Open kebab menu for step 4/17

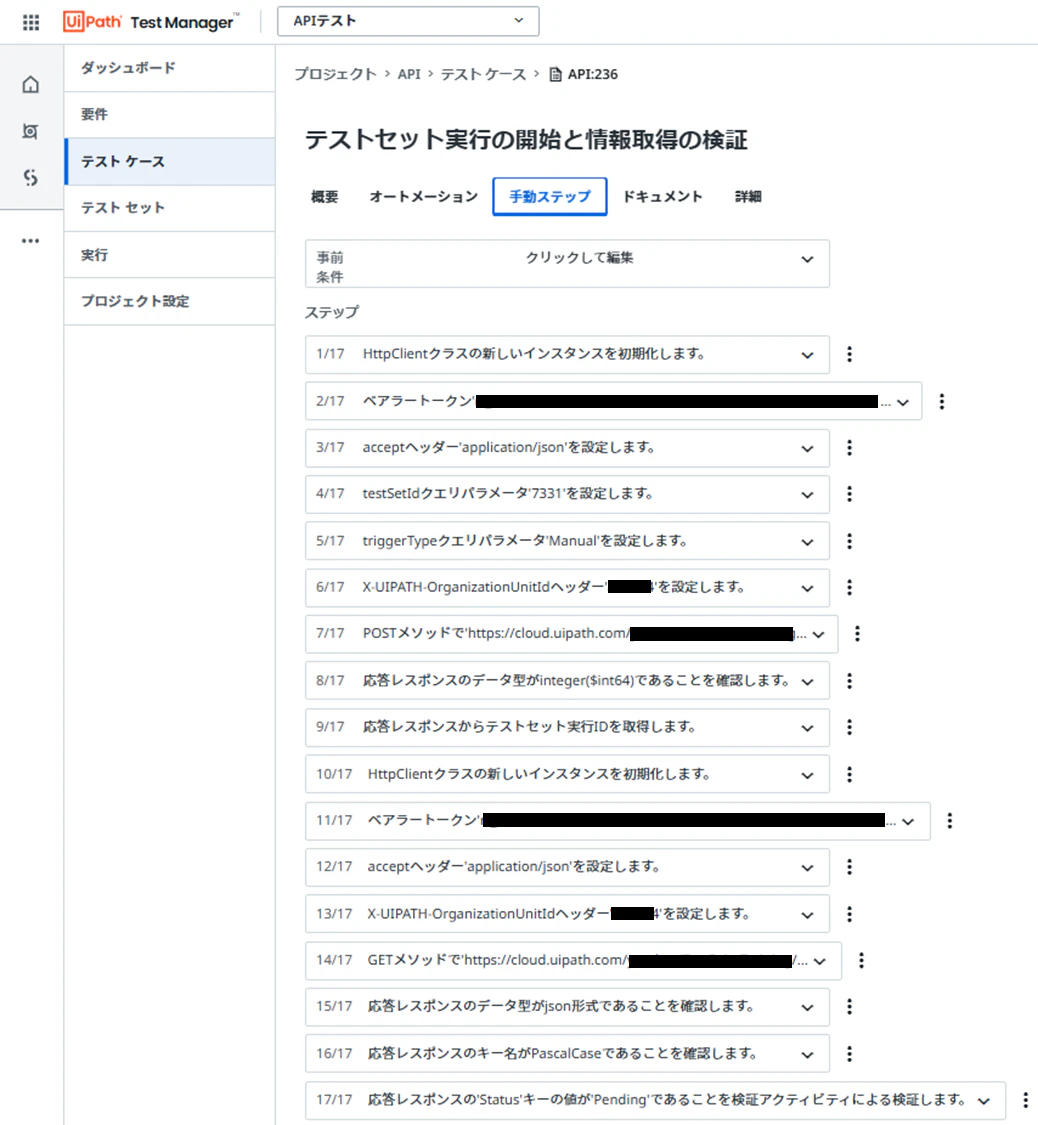849,494
